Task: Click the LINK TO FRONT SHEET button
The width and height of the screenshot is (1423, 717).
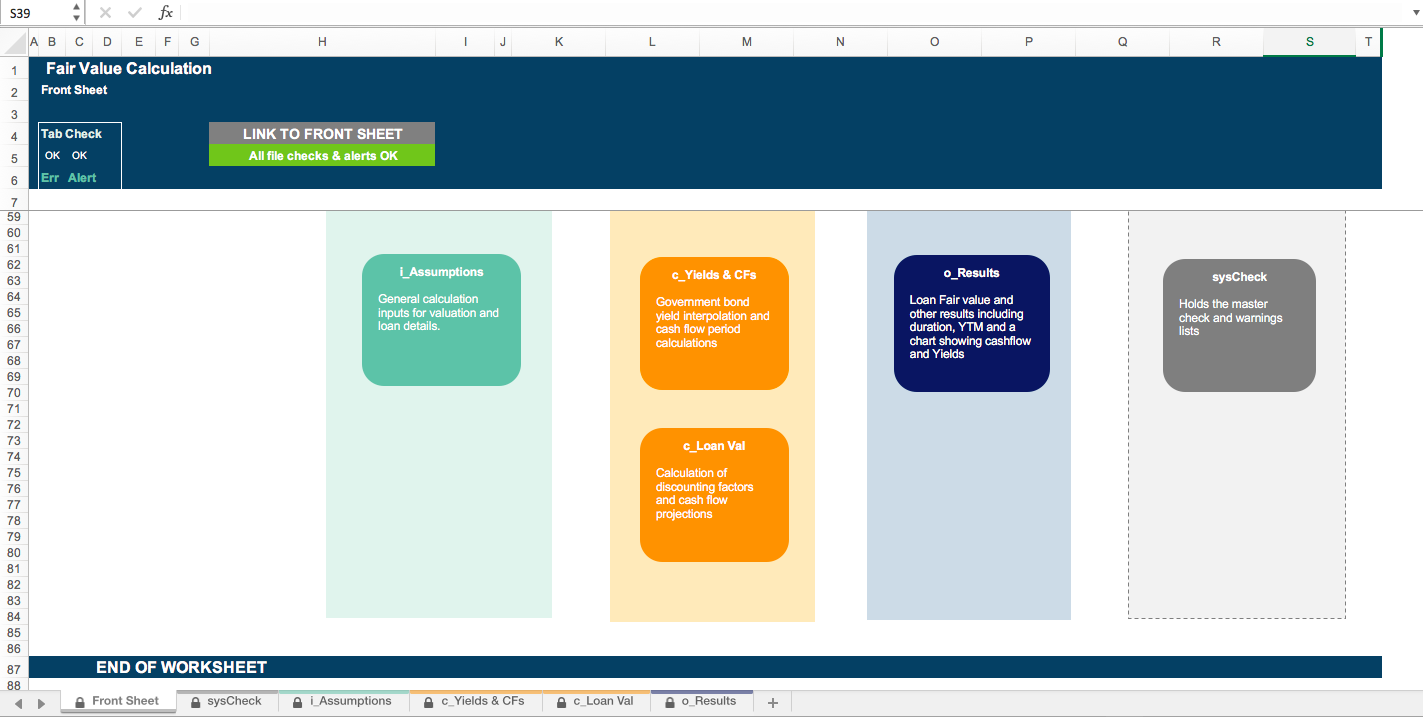Action: point(322,133)
